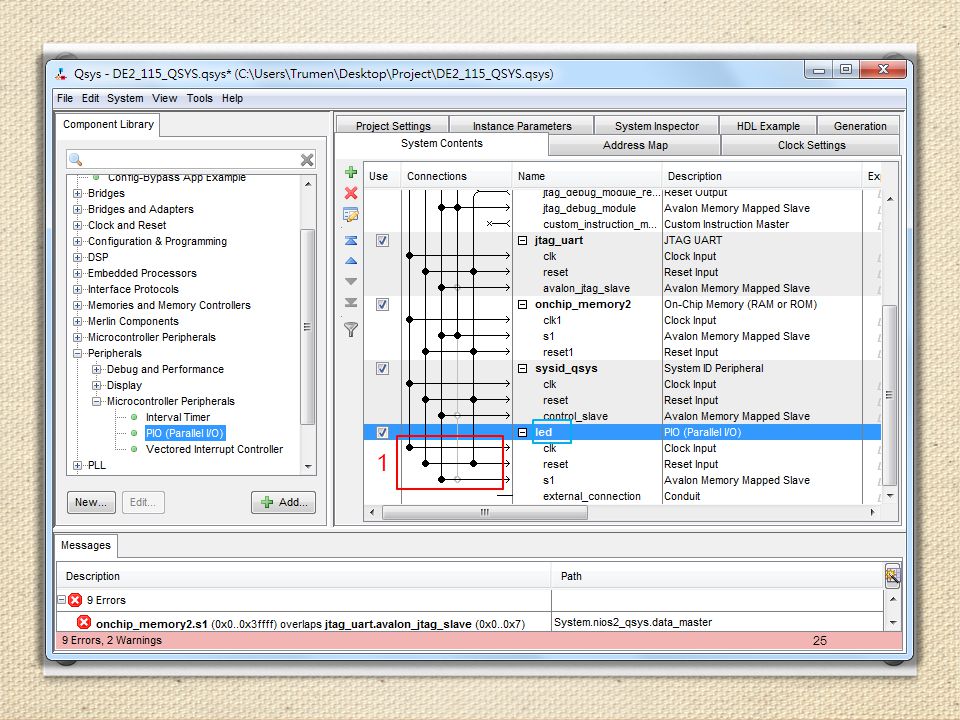Collapse the Microcontroller Peripherals subcategory under Peripherals
960x720 pixels.
point(96,401)
